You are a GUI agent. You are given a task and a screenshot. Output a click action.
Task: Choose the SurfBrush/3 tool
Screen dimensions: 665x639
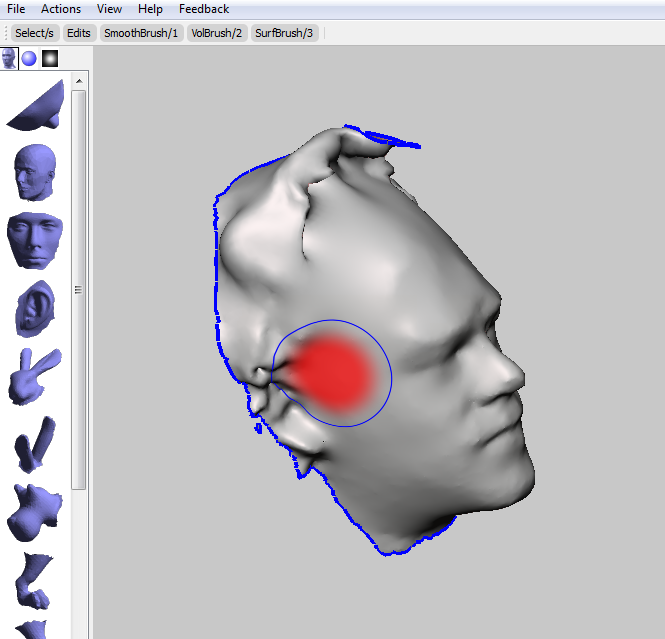coord(284,33)
